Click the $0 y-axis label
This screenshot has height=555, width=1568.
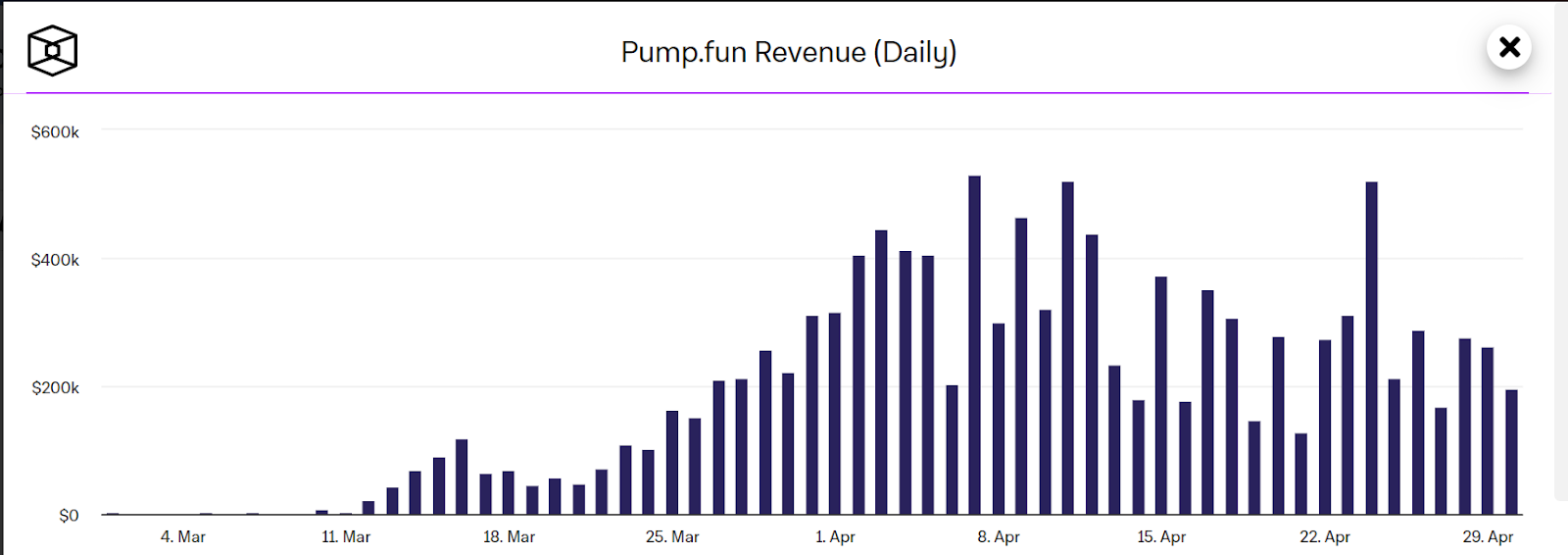pos(69,516)
